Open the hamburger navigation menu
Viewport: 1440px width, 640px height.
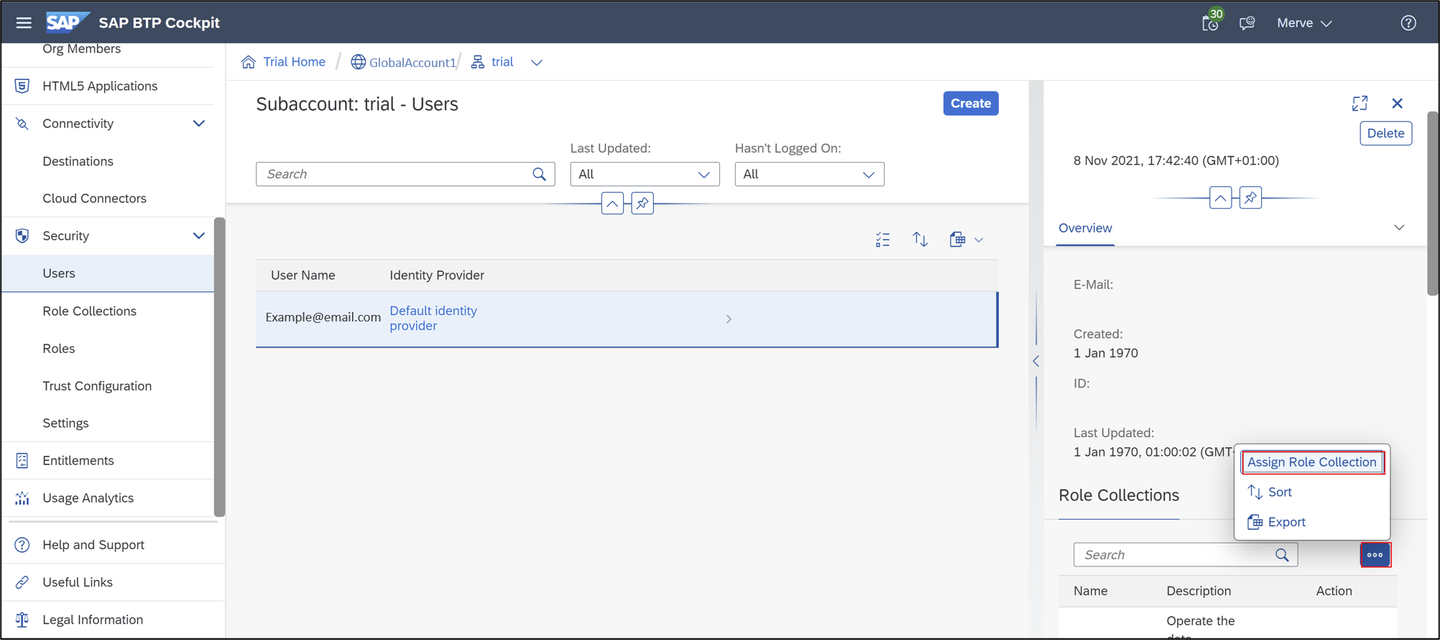coord(24,23)
